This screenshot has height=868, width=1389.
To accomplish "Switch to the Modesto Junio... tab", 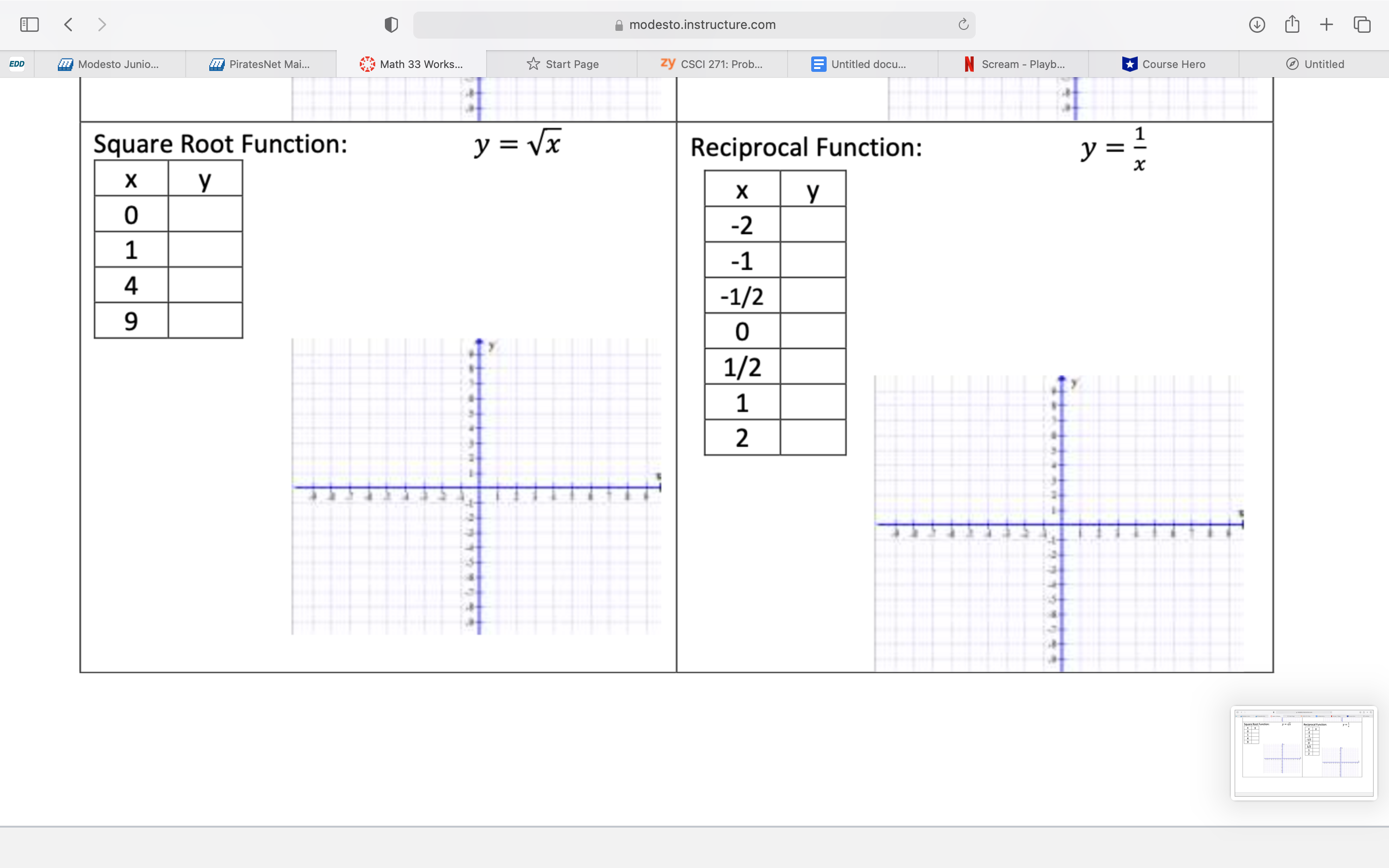I will tap(110, 64).
